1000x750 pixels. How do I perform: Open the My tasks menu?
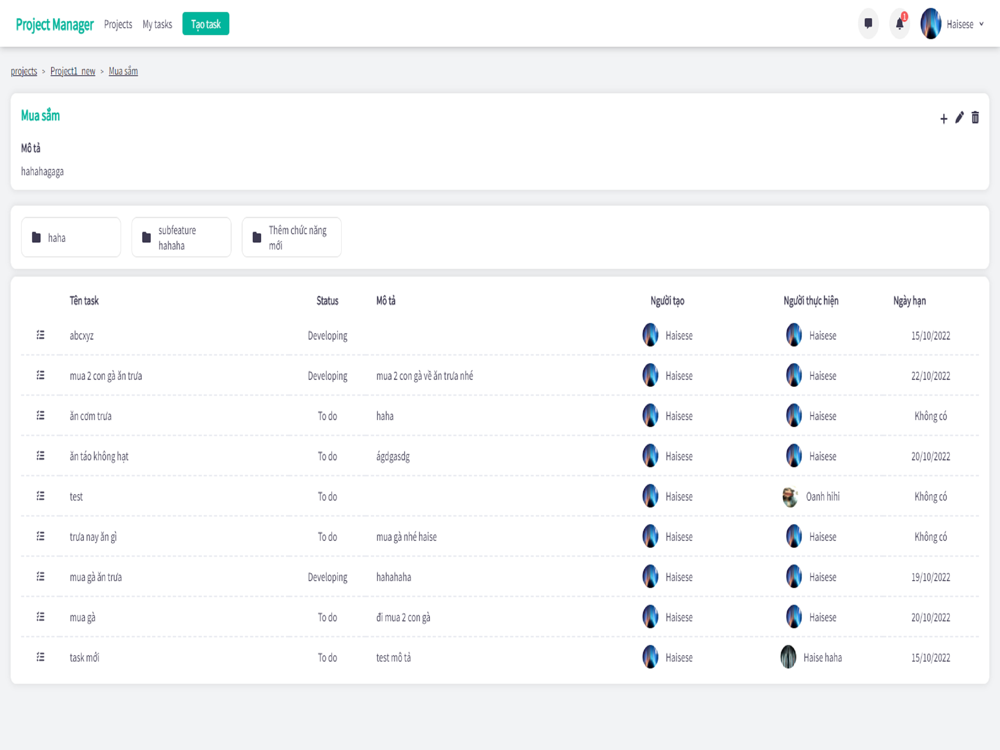pos(157,24)
